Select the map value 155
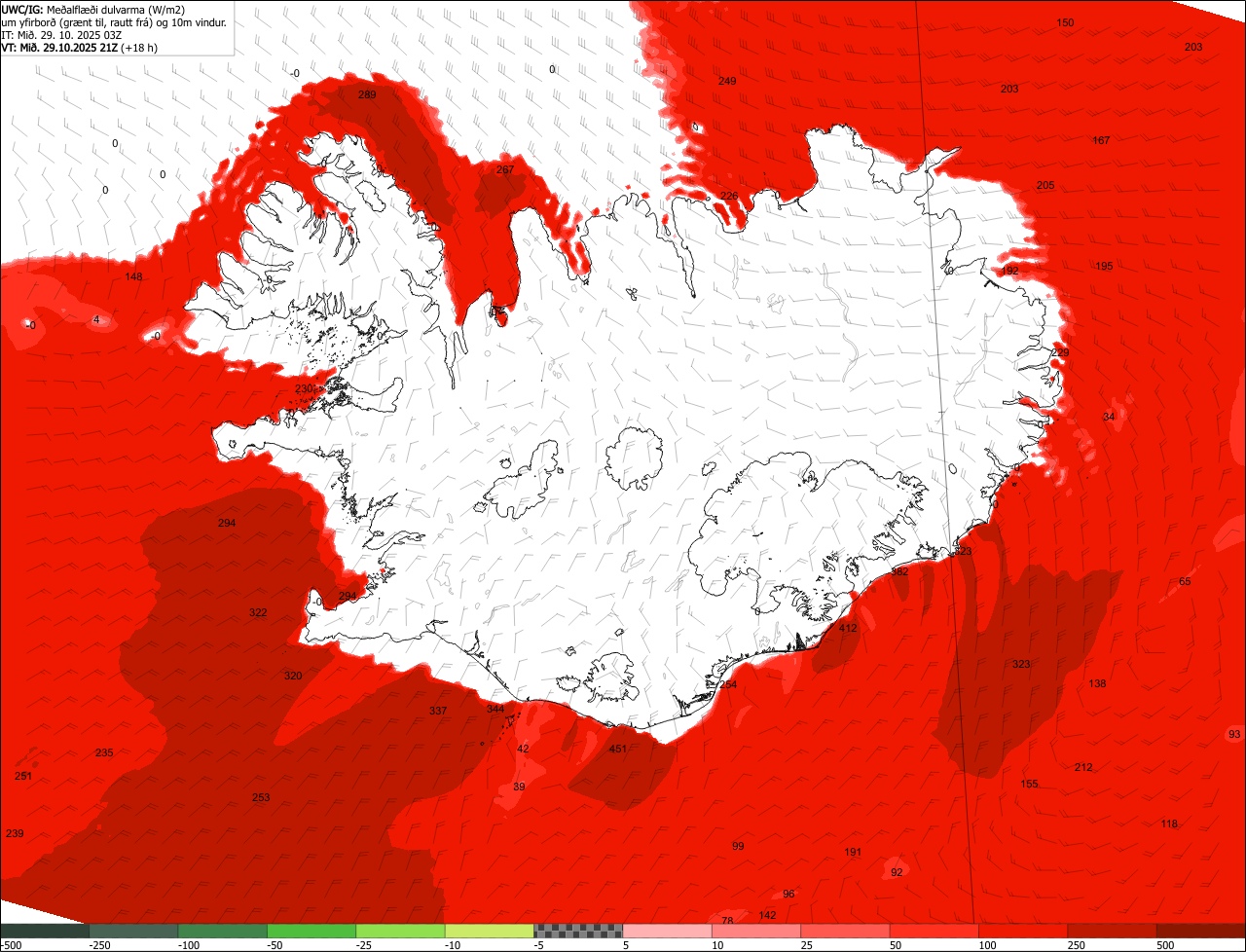Screen dimensions: 1246x952 tap(1030, 784)
